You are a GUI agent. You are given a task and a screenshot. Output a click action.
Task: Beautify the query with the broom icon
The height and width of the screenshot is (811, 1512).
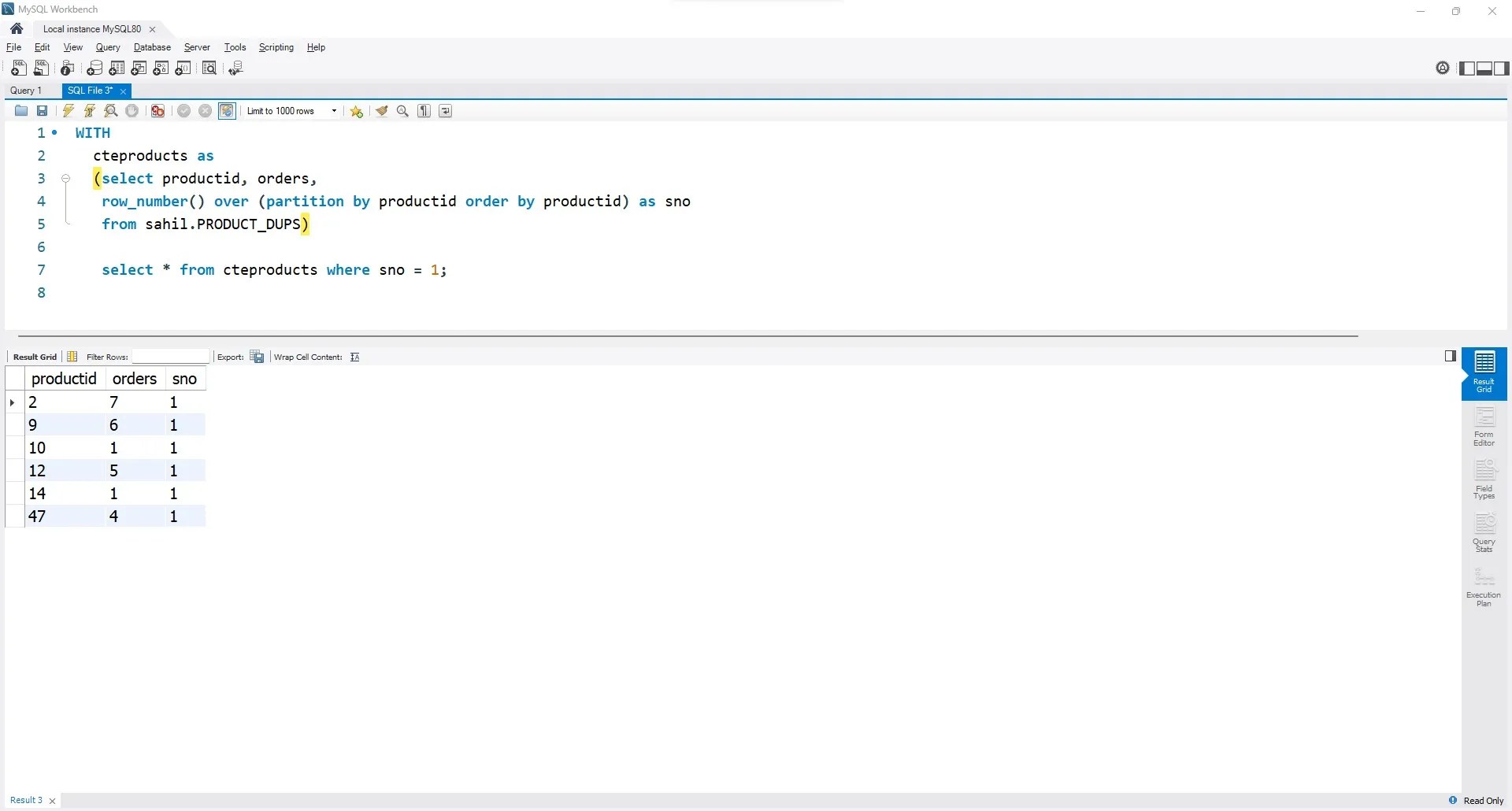coord(382,111)
